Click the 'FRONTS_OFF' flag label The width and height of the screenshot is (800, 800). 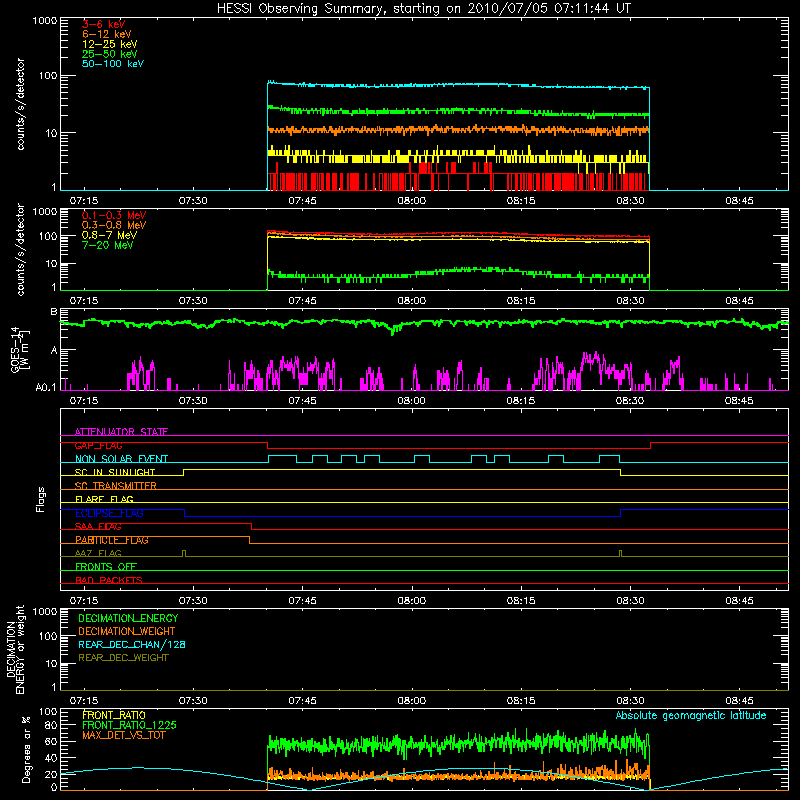106,567
